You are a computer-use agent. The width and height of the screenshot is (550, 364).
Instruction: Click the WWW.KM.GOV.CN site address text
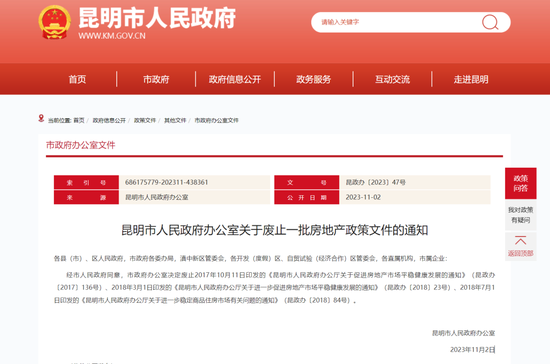112,35
